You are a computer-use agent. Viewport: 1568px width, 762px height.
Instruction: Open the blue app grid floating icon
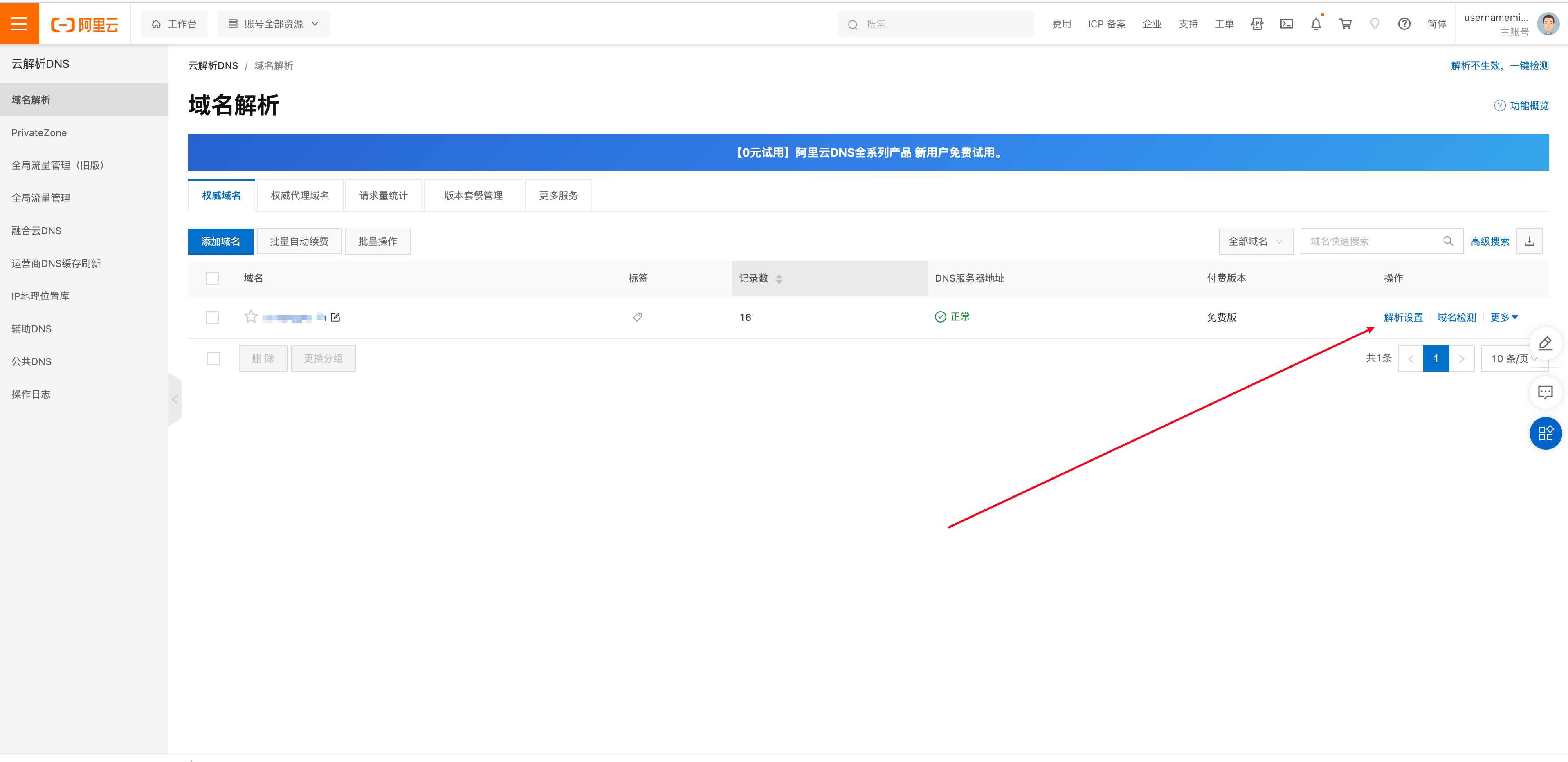coord(1546,433)
